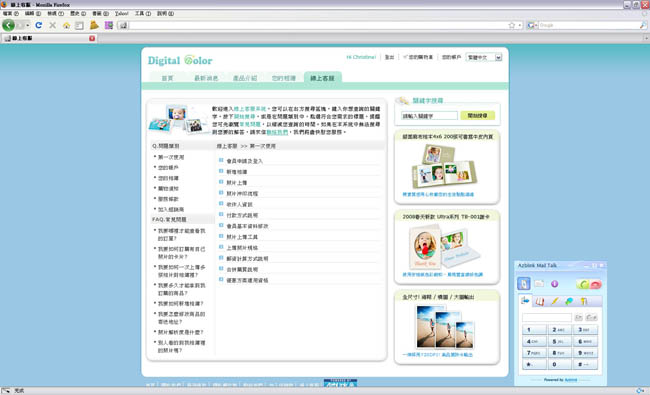Open the photo book promotional thumbnail
650x395 pixels.
pyautogui.click(x=444, y=166)
